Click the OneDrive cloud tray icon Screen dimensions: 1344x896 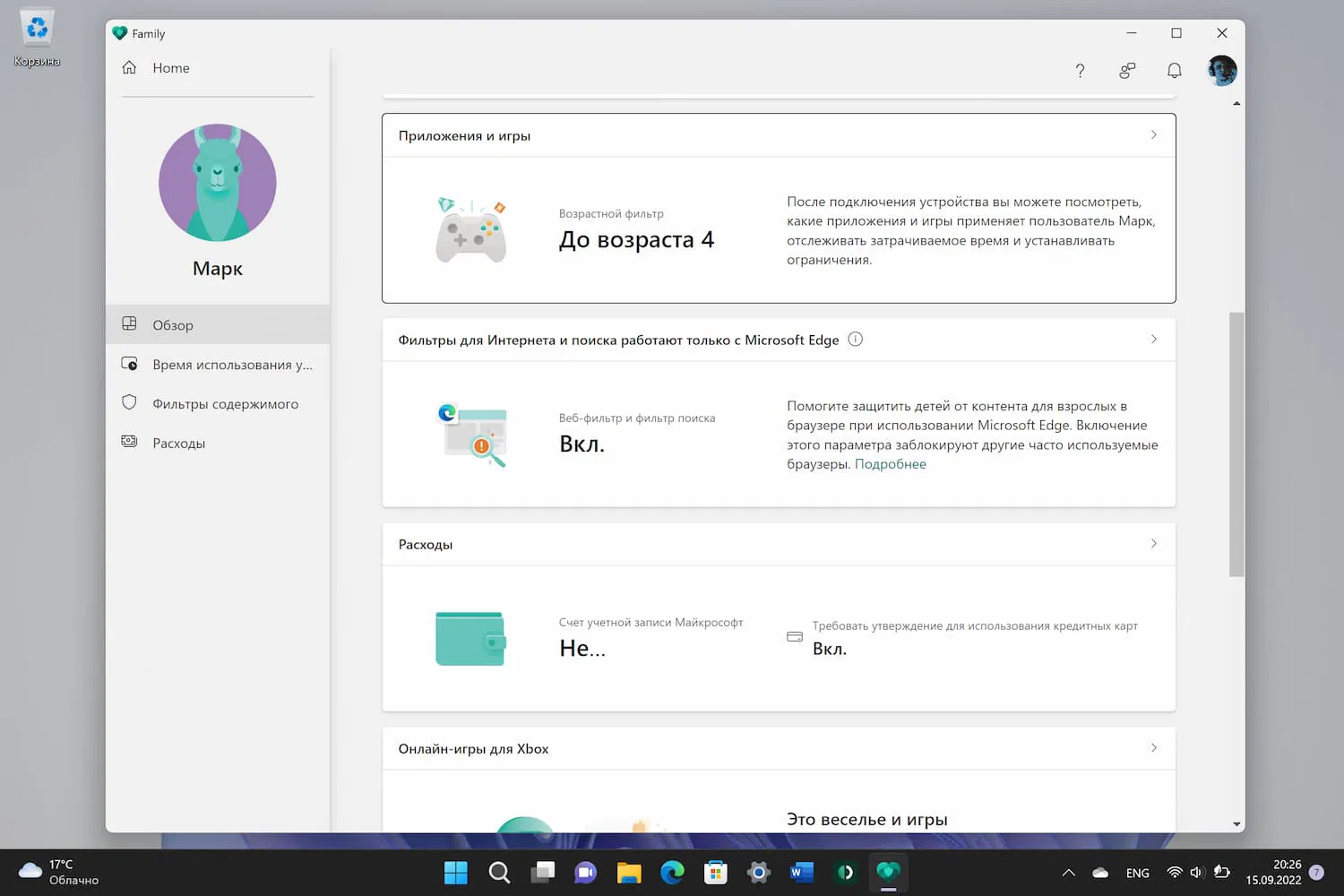pos(1100,873)
